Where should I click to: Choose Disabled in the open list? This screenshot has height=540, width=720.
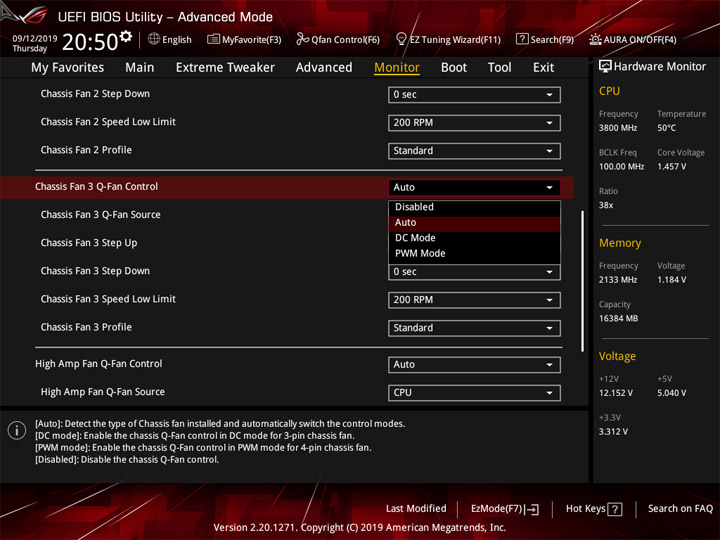click(474, 207)
